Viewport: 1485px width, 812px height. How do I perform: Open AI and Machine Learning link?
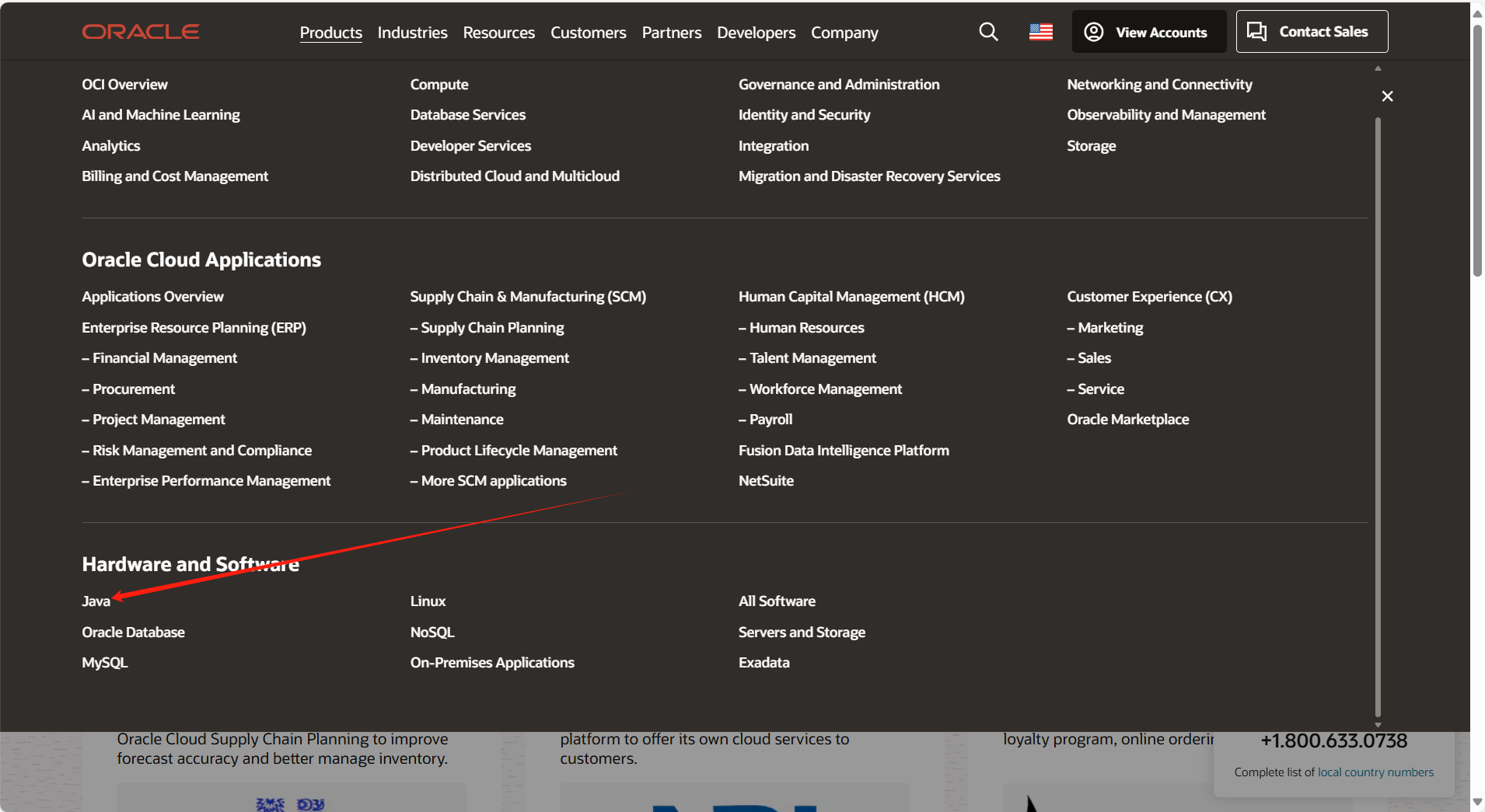click(x=161, y=115)
